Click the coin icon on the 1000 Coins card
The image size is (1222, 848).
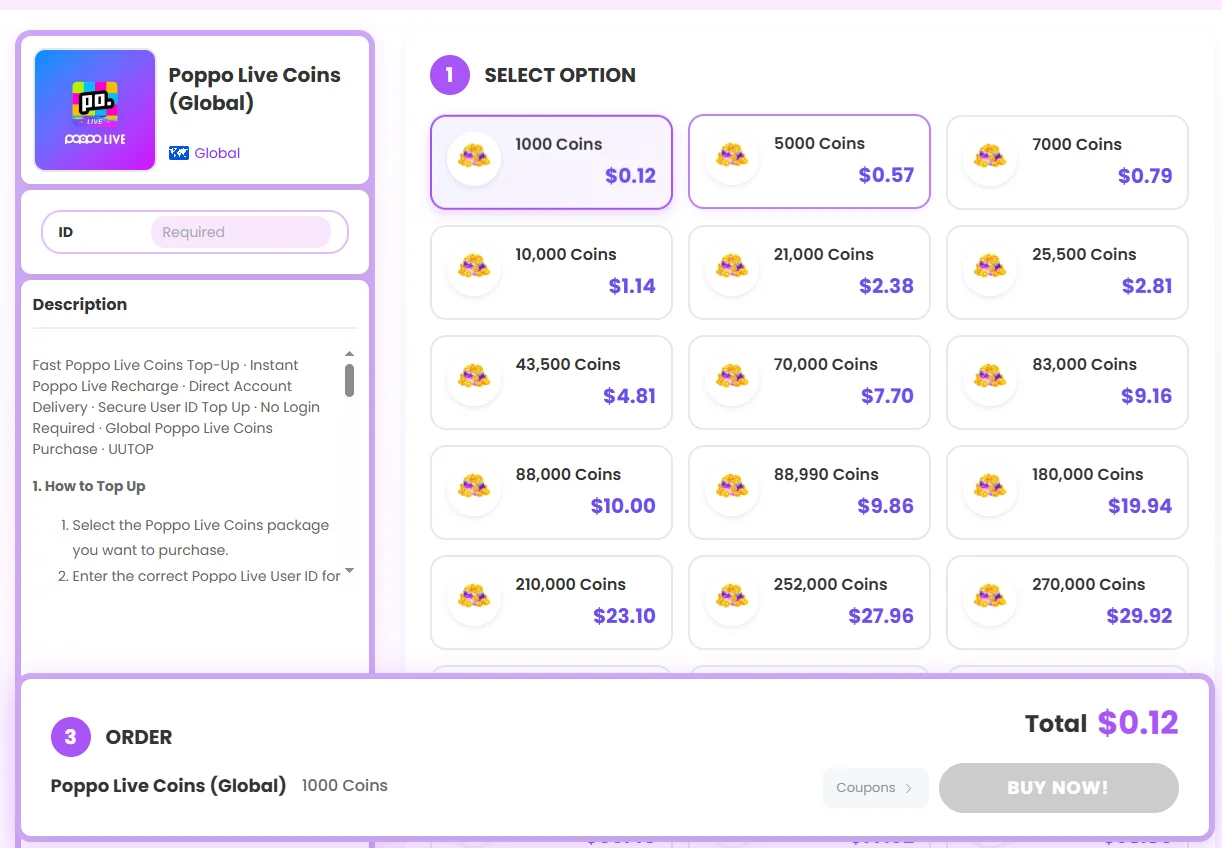474,158
